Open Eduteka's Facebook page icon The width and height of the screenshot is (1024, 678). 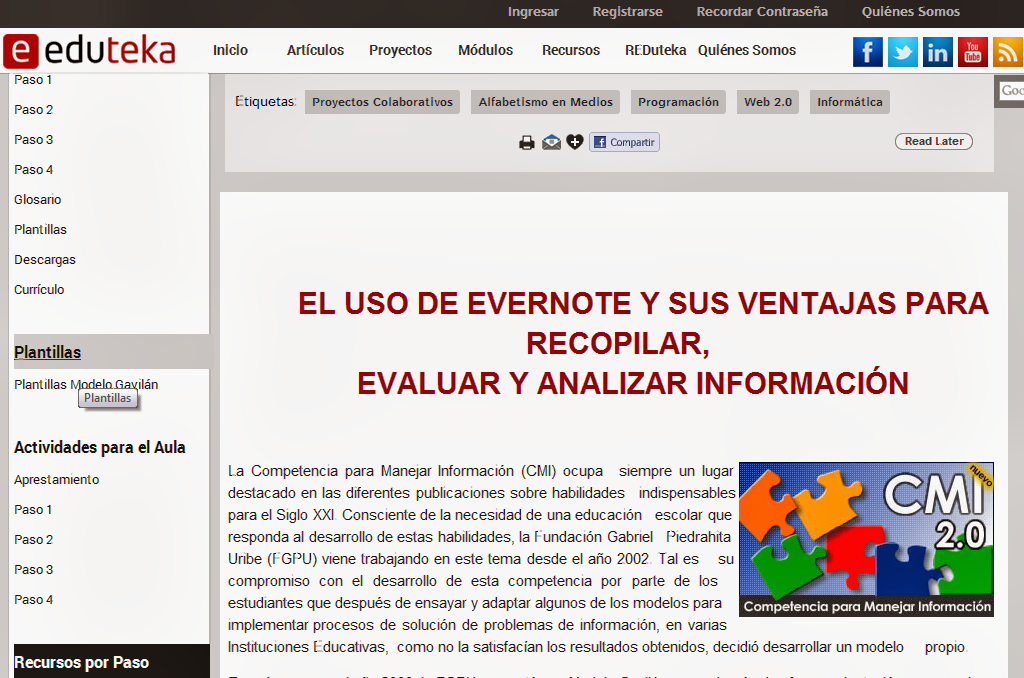pyautogui.click(x=867, y=51)
